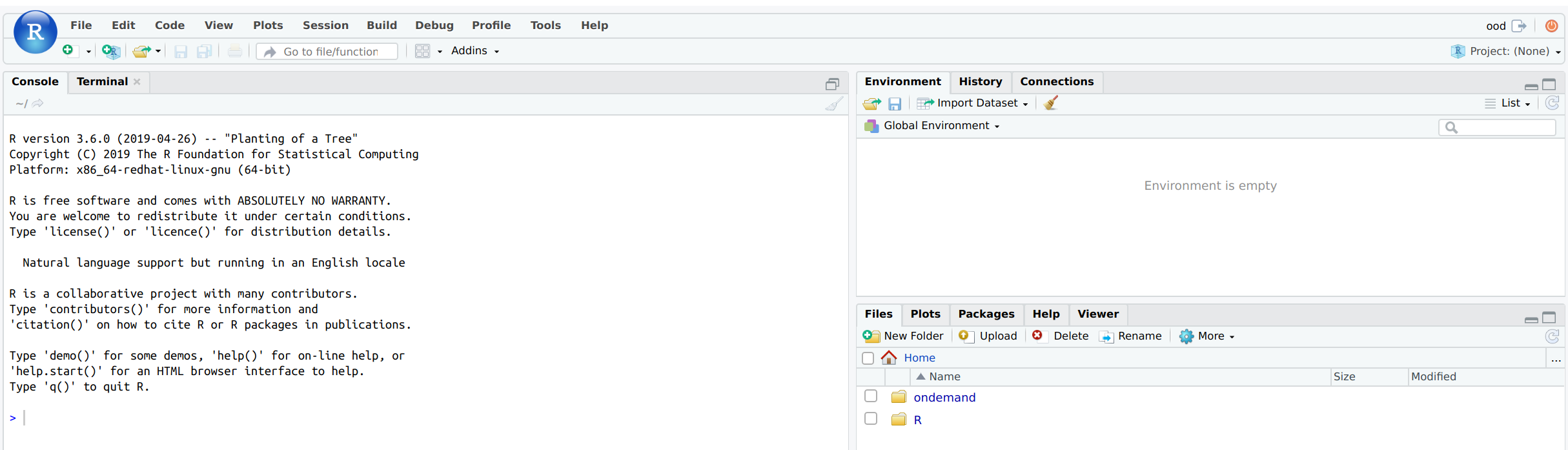
Task: Open the File menu
Action: pyautogui.click(x=81, y=25)
